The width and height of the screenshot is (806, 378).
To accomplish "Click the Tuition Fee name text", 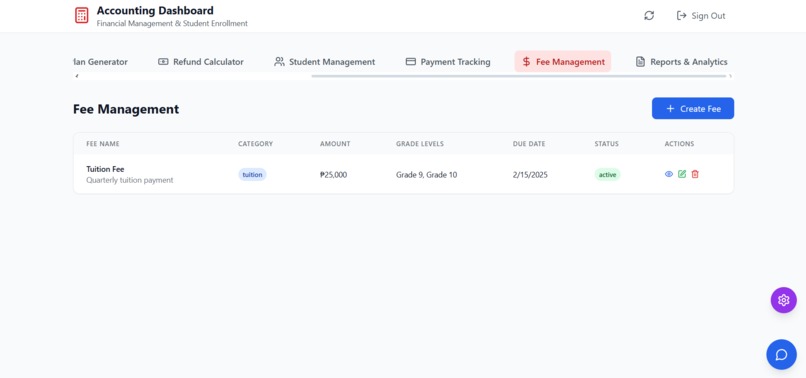I will point(105,169).
